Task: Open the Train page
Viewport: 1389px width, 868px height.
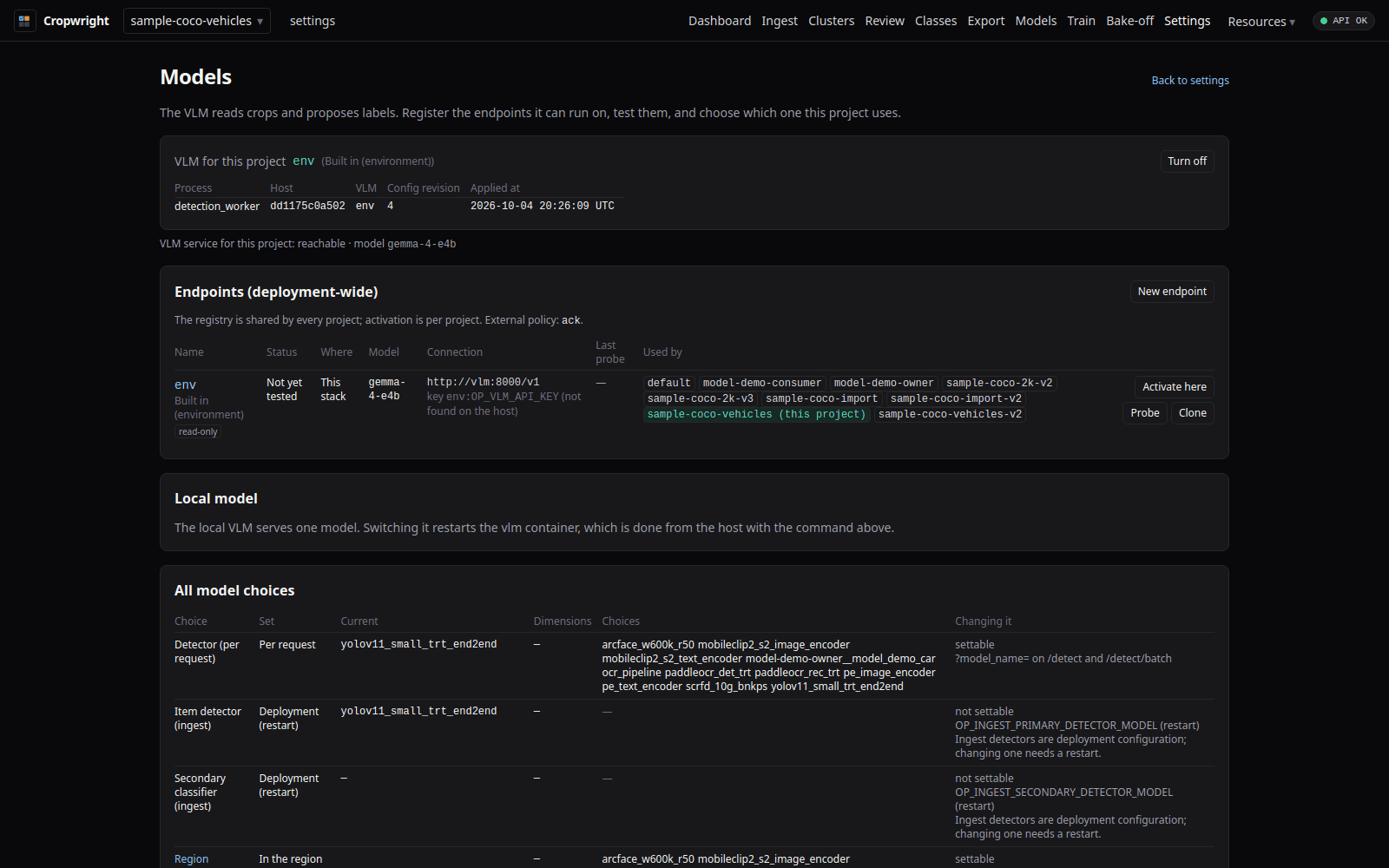Action: pos(1081,21)
